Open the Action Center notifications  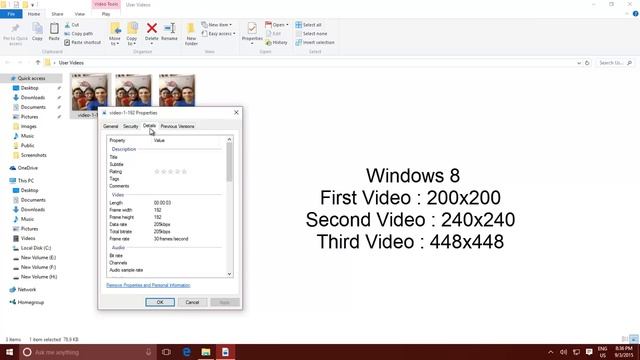tap(589, 352)
